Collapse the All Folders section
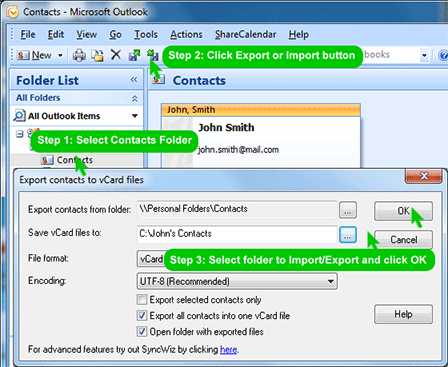Viewport: 448px width, 367px height. coord(134,98)
